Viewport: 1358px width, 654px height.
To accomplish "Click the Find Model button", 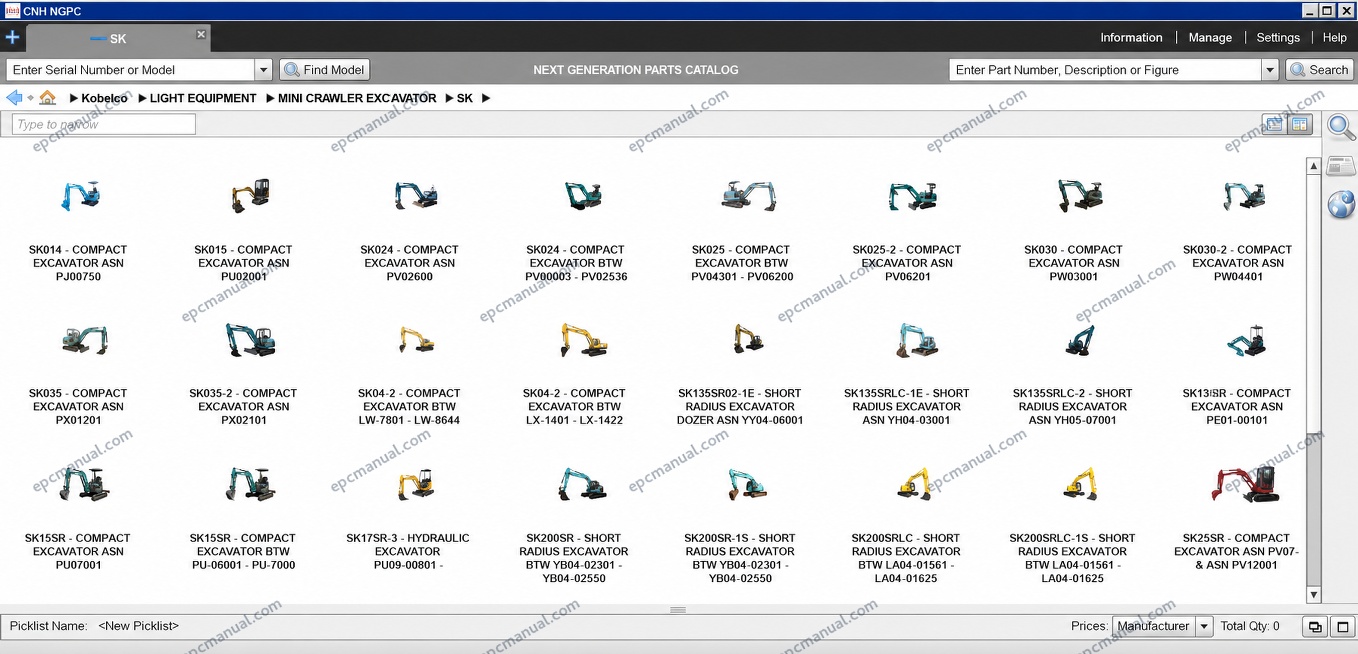I will (325, 70).
